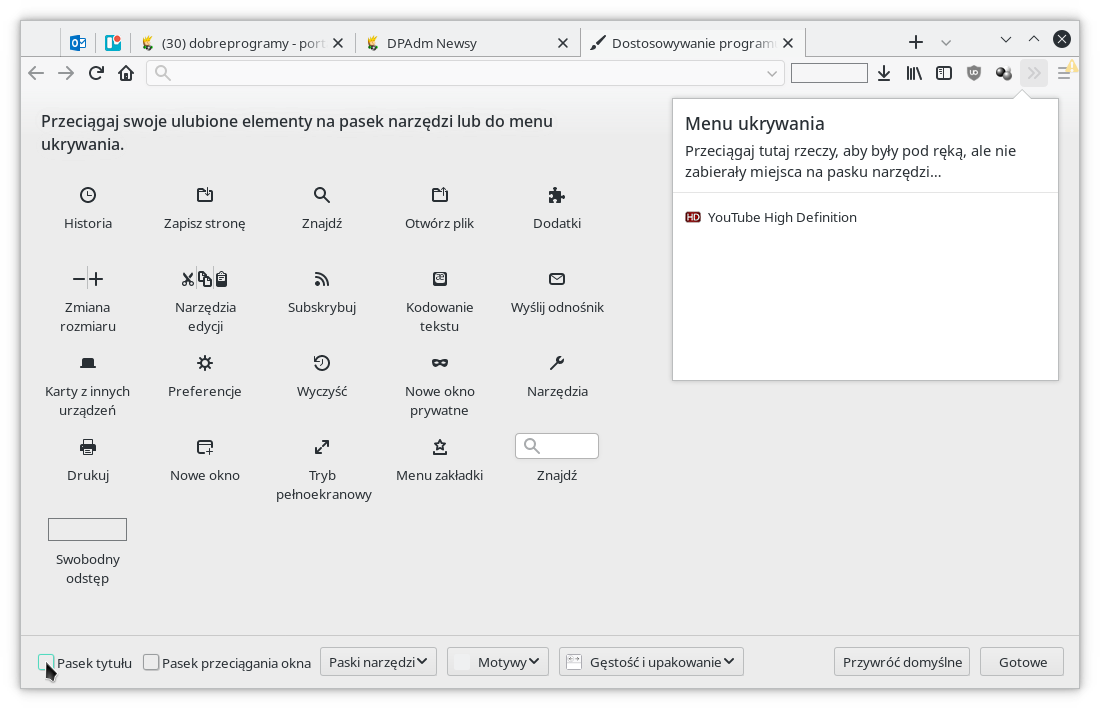
Task: Click the Wyczyść history-clear icon
Action: pyautogui.click(x=321, y=363)
